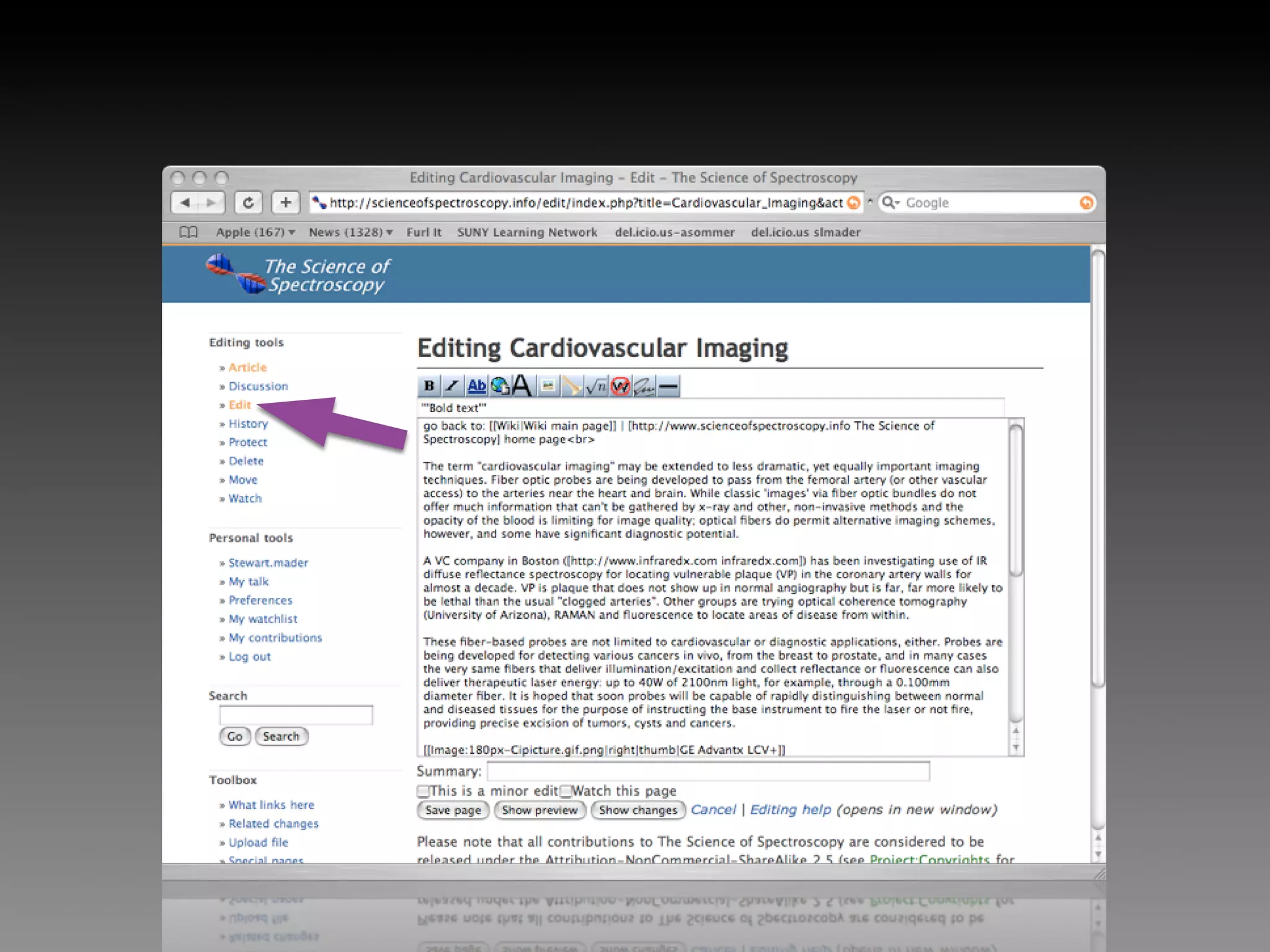Click the Watch link in Editing tools
1270x952 pixels.
pyautogui.click(x=245, y=498)
